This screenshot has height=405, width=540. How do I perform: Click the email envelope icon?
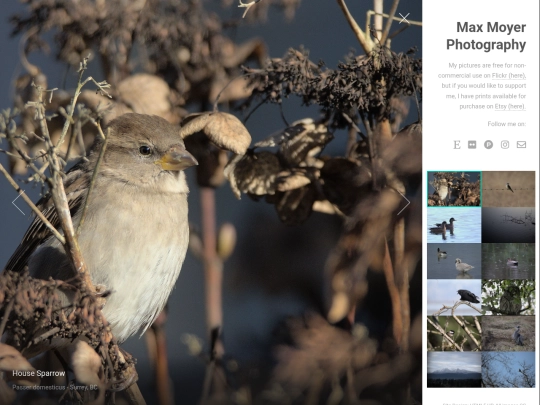(521, 145)
